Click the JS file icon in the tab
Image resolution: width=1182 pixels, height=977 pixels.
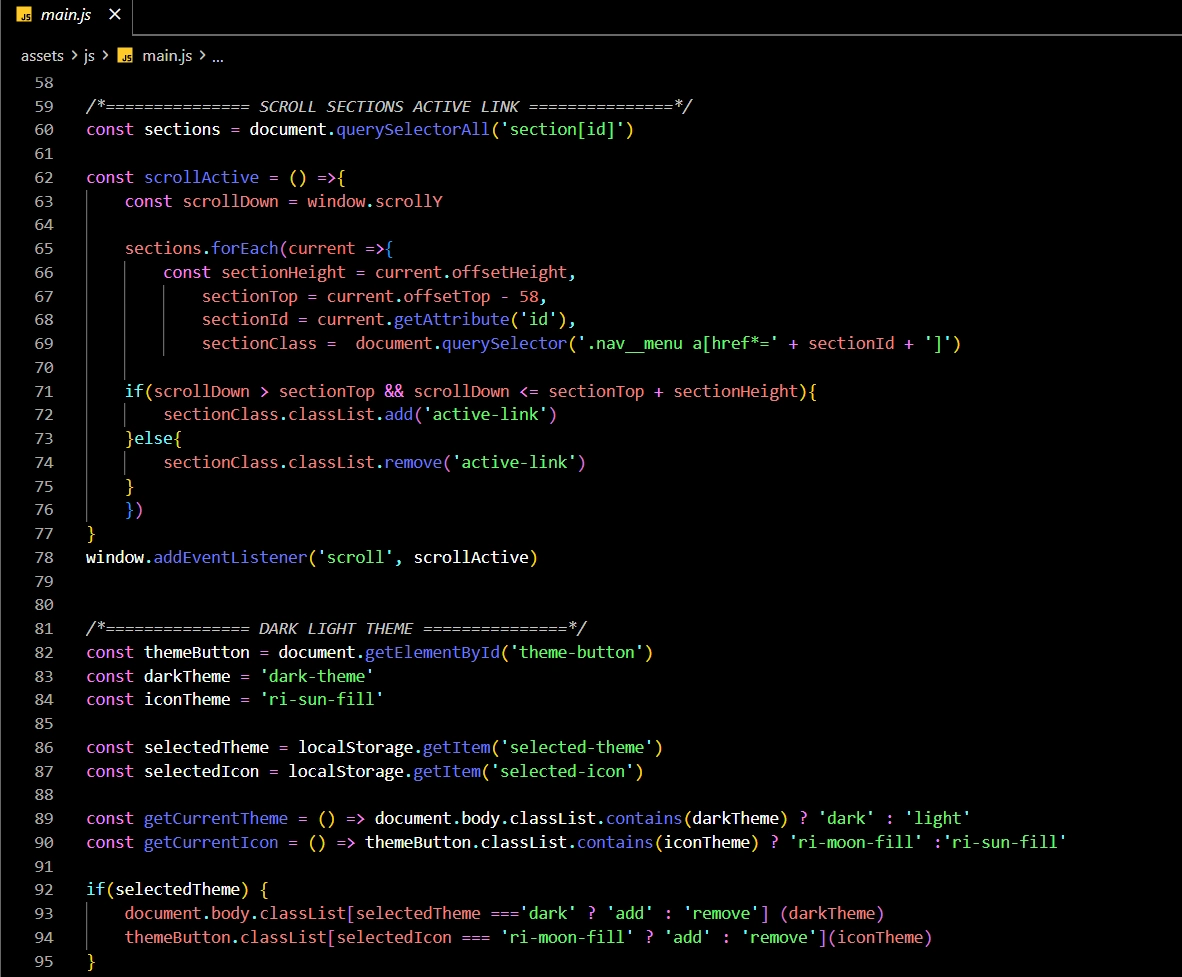(24, 15)
